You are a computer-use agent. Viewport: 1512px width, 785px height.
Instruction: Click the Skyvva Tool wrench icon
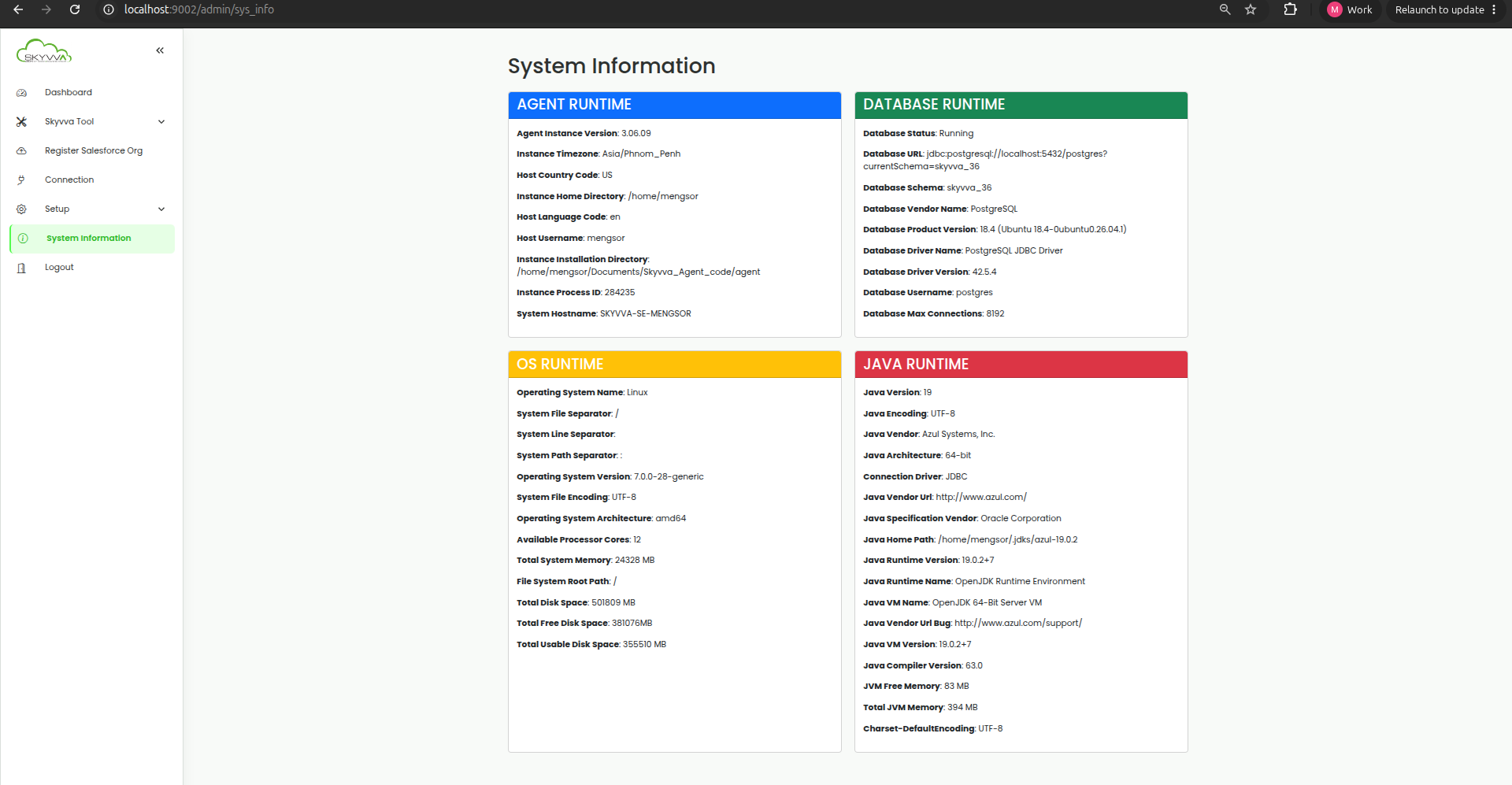pyautogui.click(x=21, y=122)
